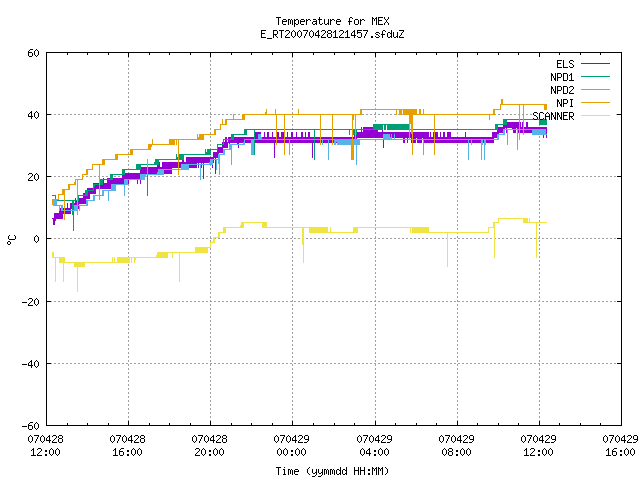Select the NPI legend label
640x480 pixels.
tap(565, 103)
